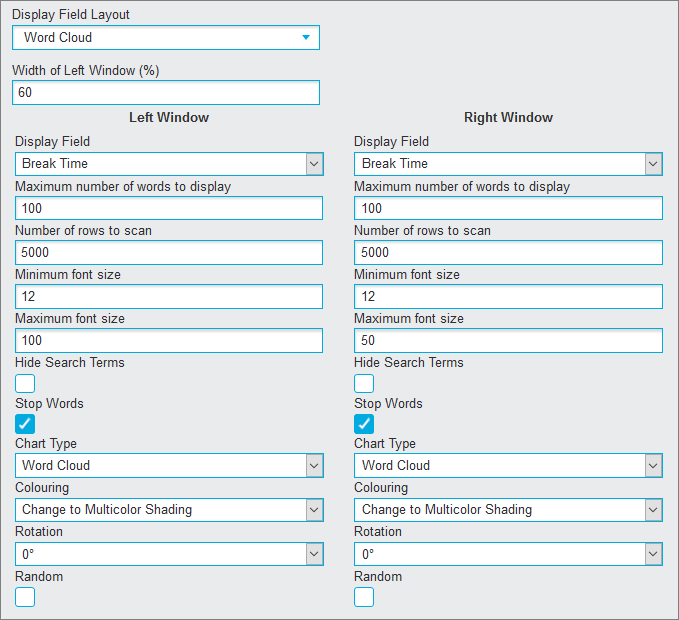Click the Width of Left Window field
The height and width of the screenshot is (620, 679).
[166, 93]
